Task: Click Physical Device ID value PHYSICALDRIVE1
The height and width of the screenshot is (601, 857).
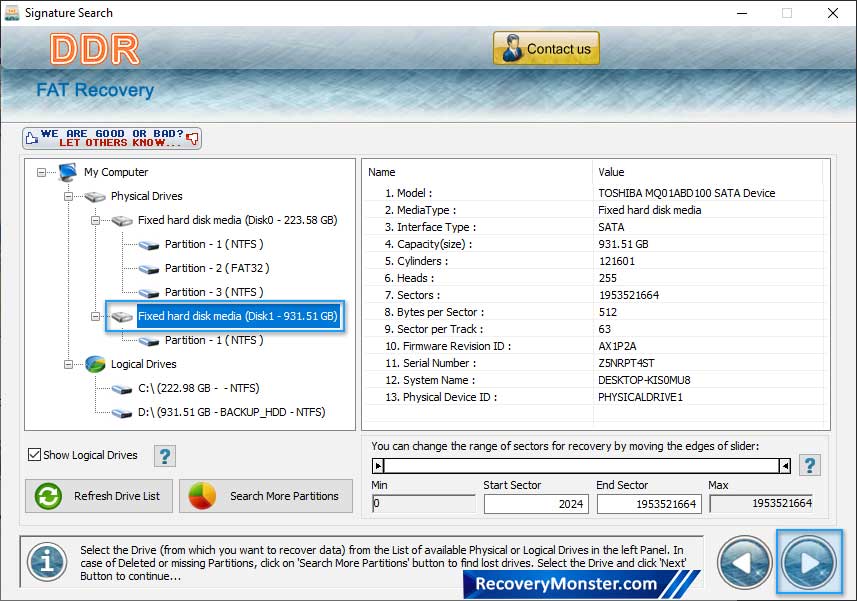Action: [640, 397]
